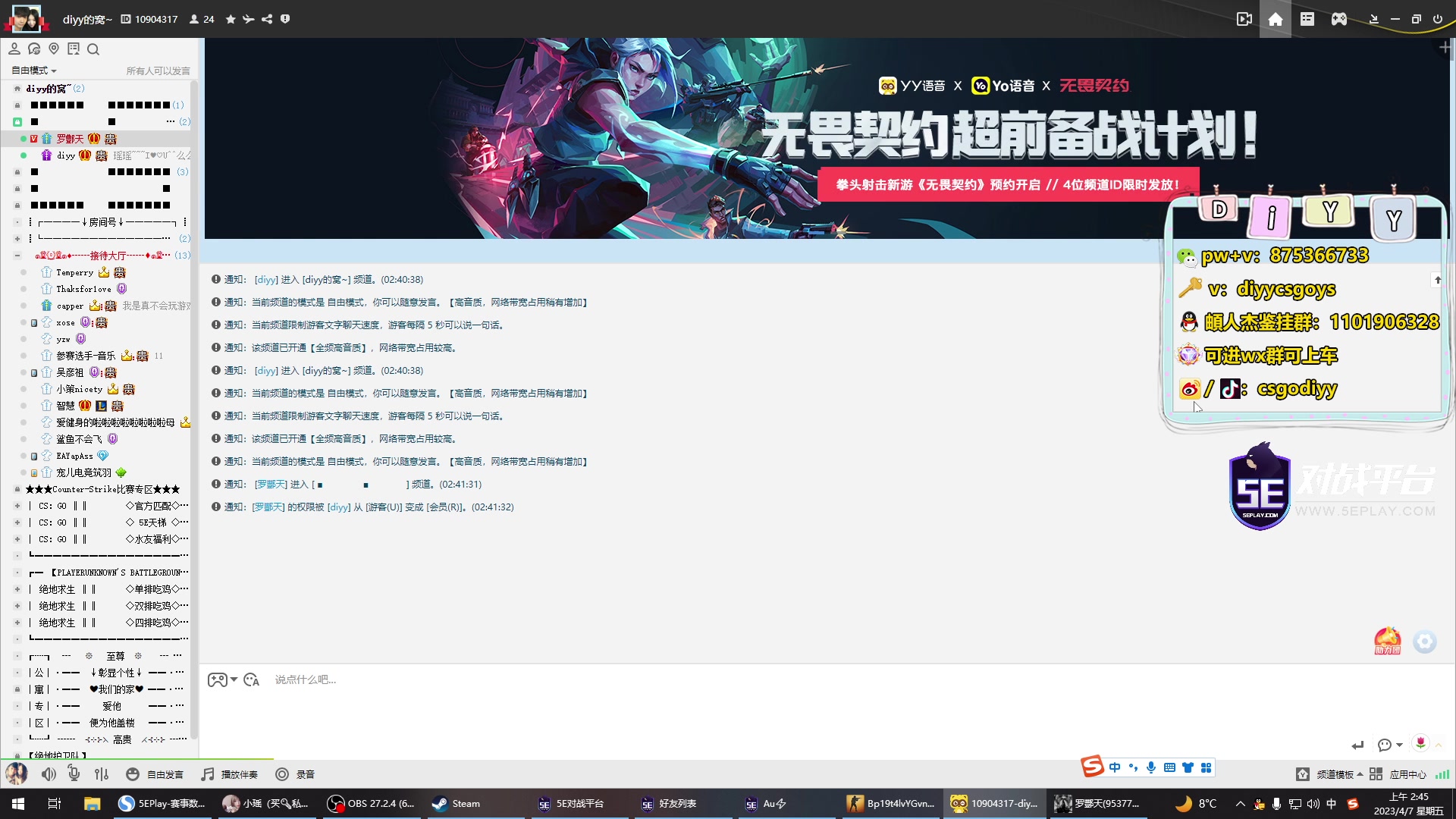Image resolution: width=1456 pixels, height=819 pixels.
Task: Open the video panel icon at top right
Action: pyautogui.click(x=1244, y=19)
